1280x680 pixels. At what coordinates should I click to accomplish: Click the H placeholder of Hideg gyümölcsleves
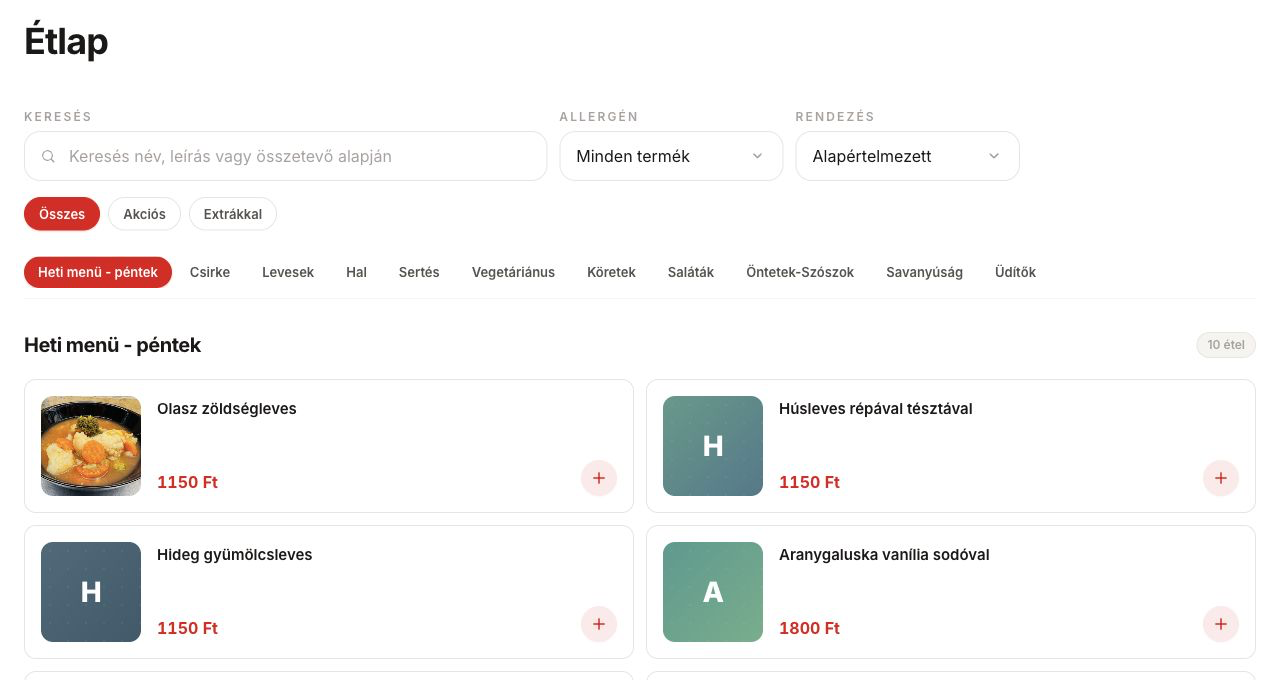[x=91, y=592]
